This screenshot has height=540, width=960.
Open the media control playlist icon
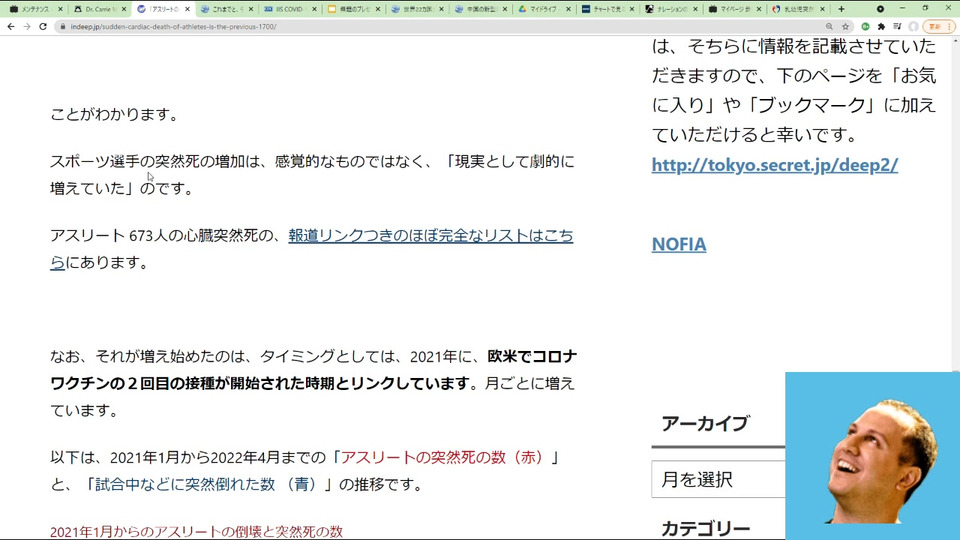(897, 26)
